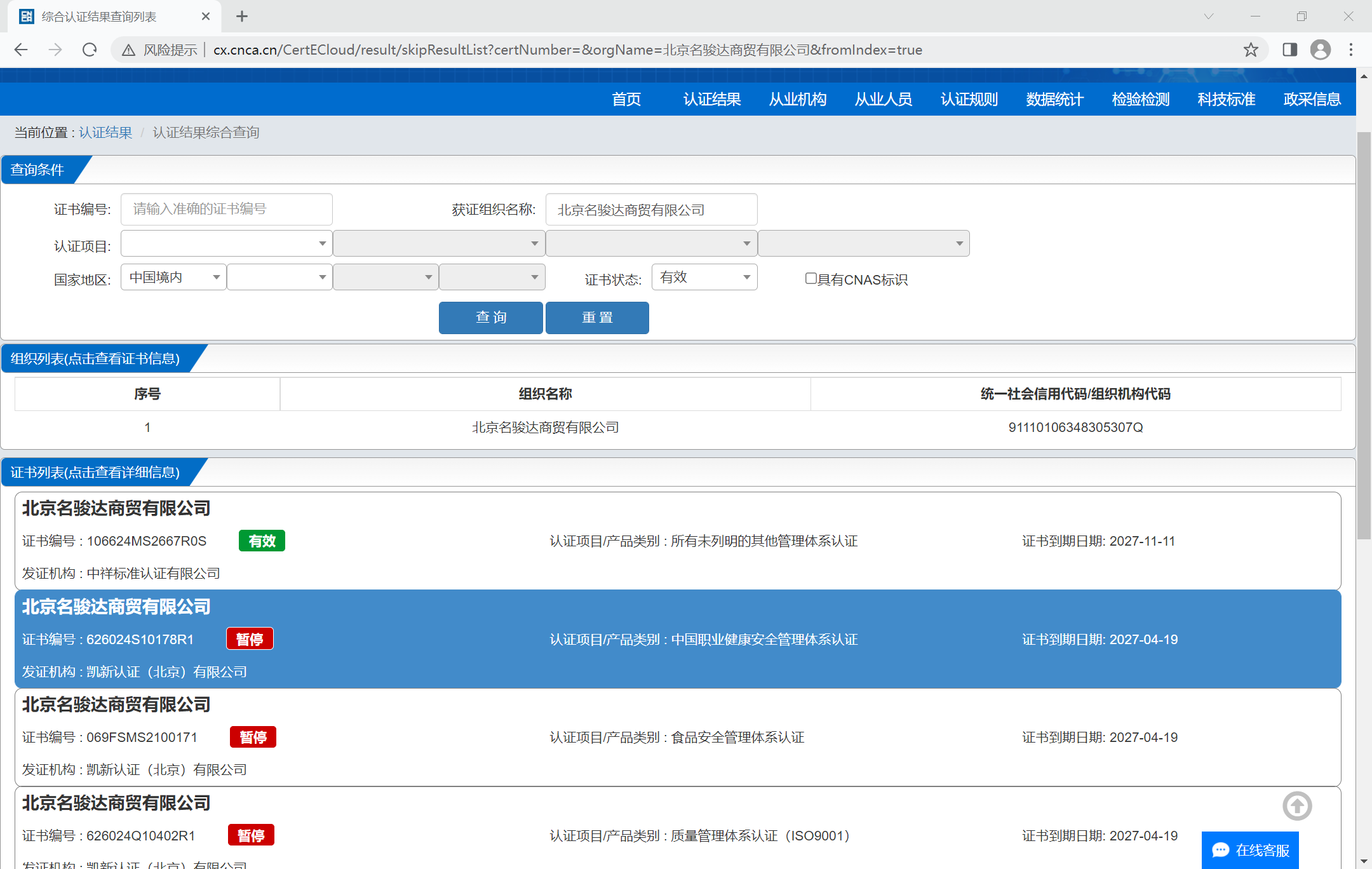Open the 认证规则 navigation menu
Image resolution: width=1372 pixels, height=869 pixels.
[x=969, y=99]
